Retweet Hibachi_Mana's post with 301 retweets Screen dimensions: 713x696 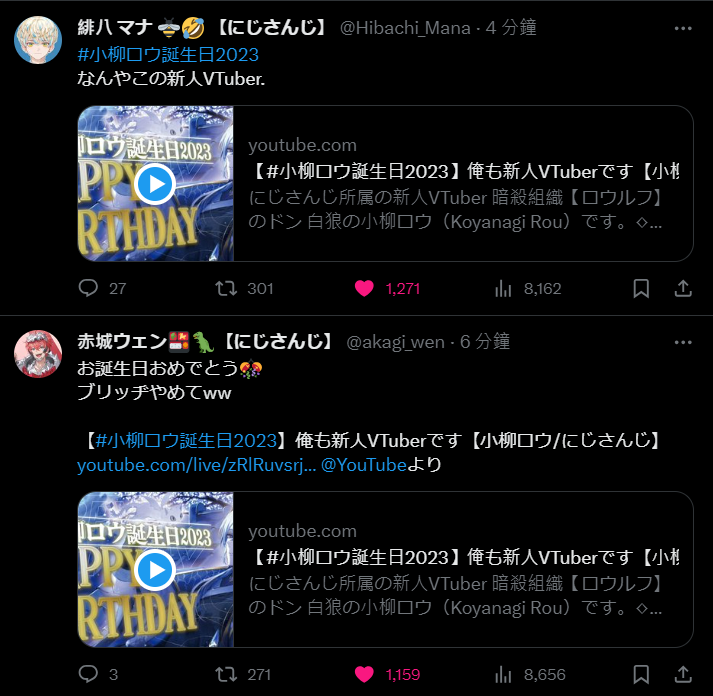pos(226,288)
